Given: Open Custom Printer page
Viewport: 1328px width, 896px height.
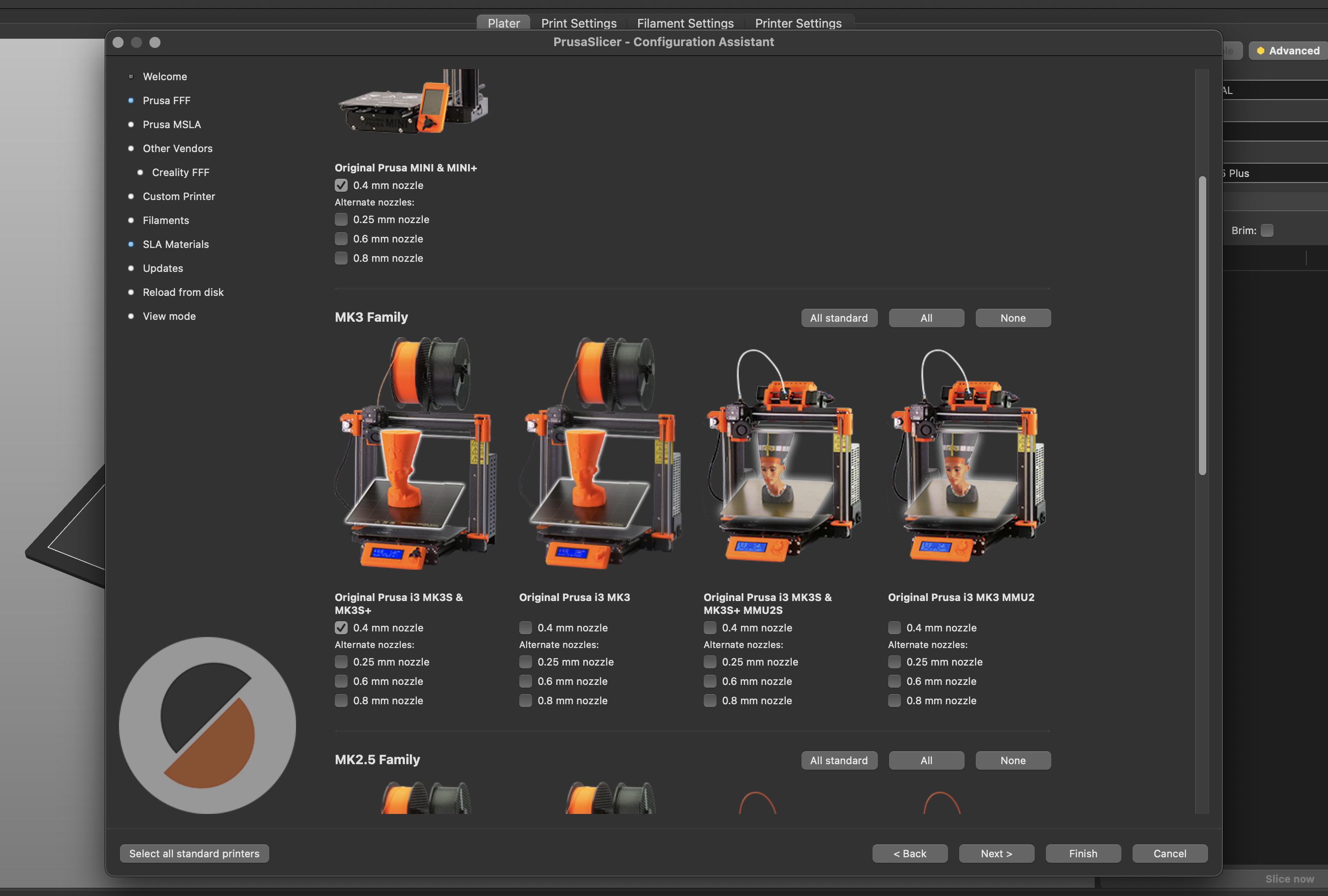Looking at the screenshot, I should [x=179, y=196].
